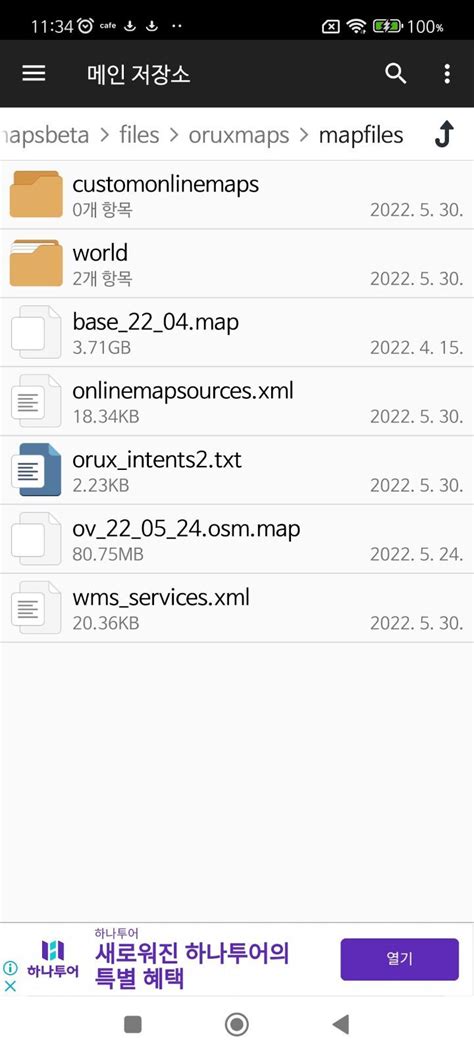This screenshot has width=474, height=1053.
Task: Select base_22_04.map file
Action: (237, 332)
